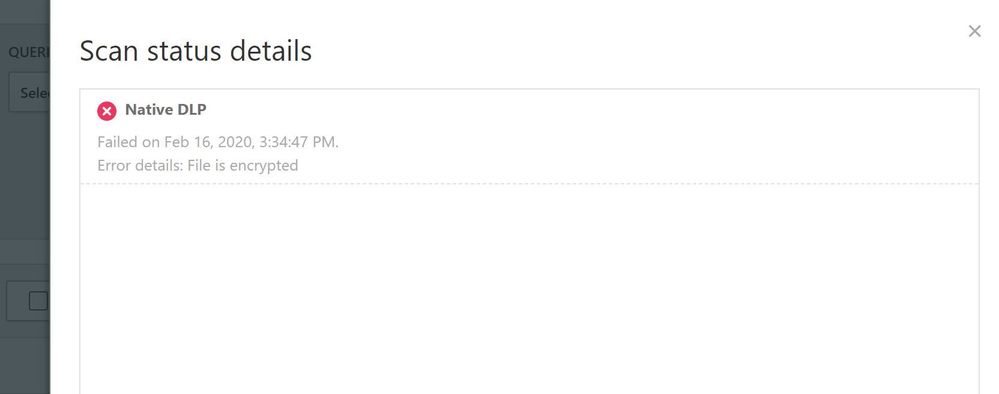Click the Failed on Feb 16, 2020 line
999x394 pixels.
pyautogui.click(x=218, y=142)
